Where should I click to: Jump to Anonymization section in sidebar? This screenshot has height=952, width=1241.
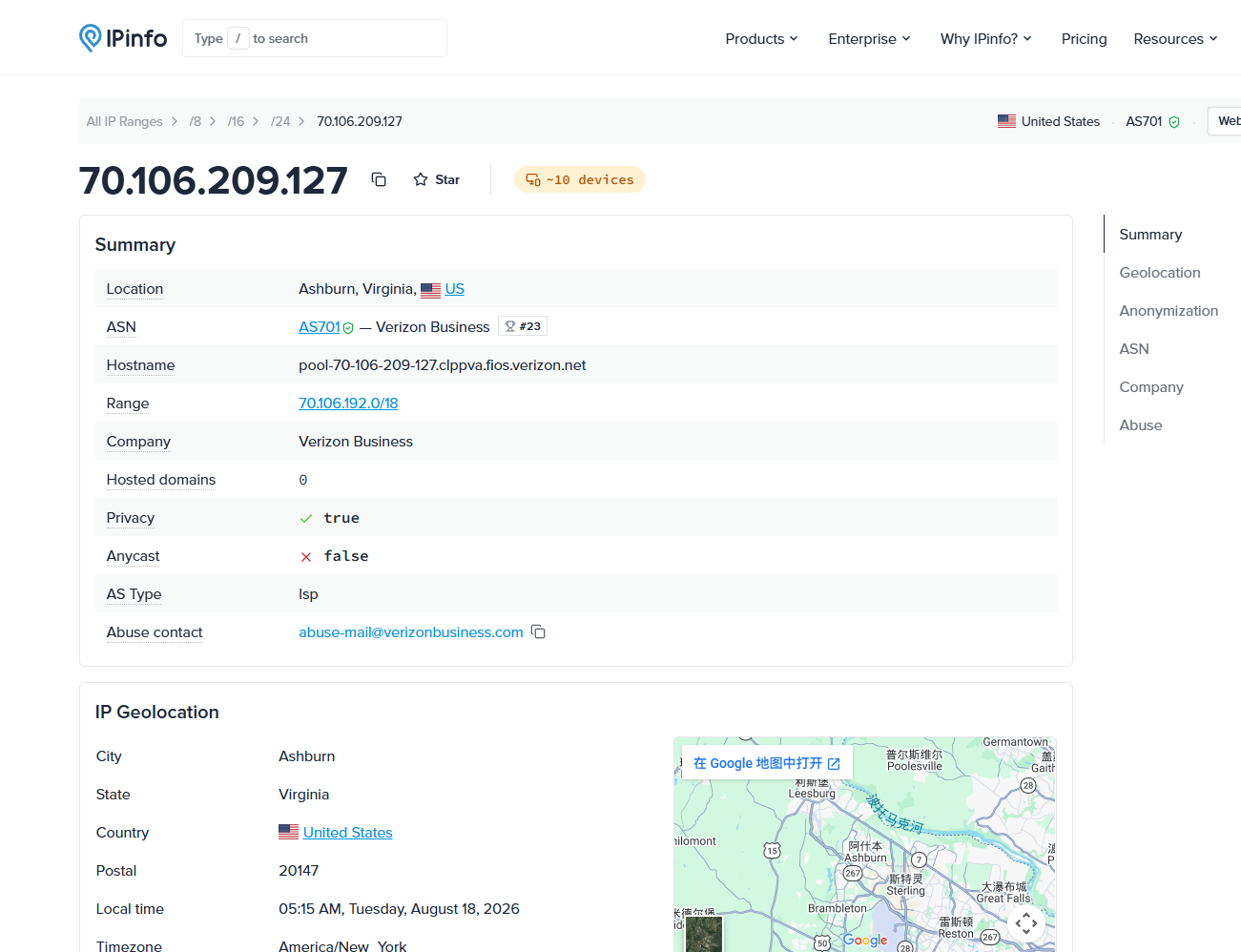point(1169,311)
